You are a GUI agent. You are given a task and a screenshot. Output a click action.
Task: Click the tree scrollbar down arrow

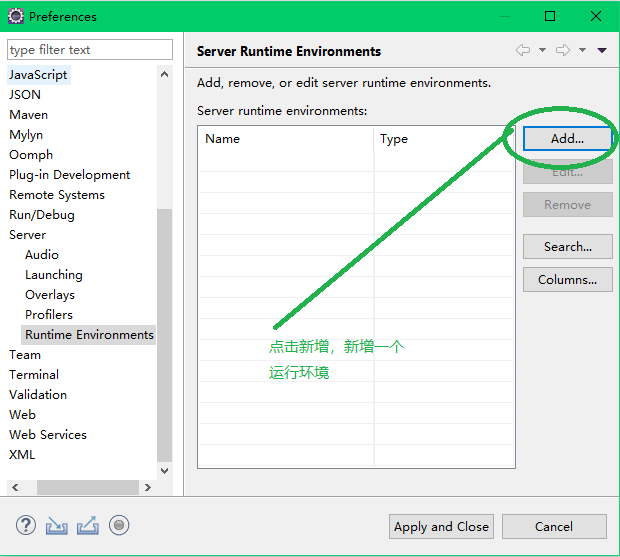164,471
